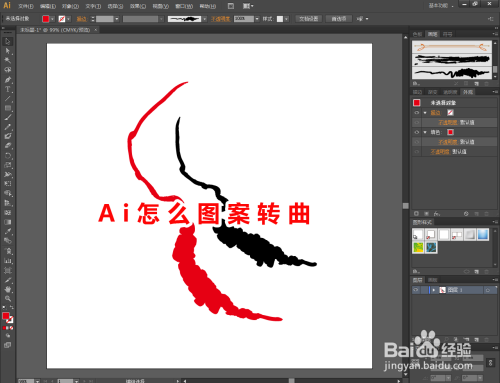The image size is (500, 383).
Task: Toggle stroke opacity row visibility in Appearance
Action: tap(416, 122)
